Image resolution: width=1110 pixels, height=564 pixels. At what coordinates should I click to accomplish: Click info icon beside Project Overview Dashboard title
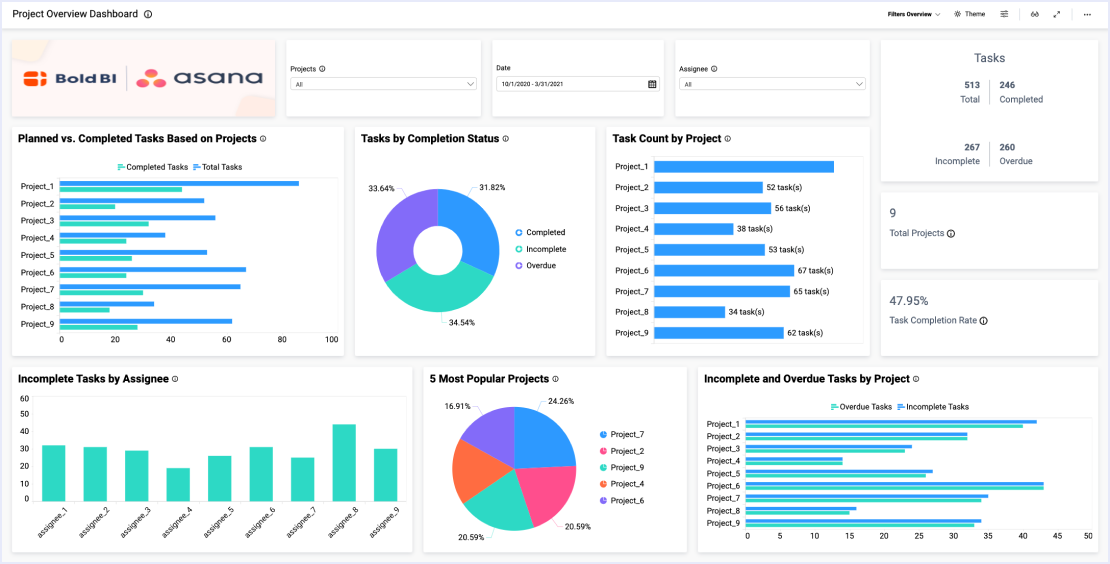point(148,14)
